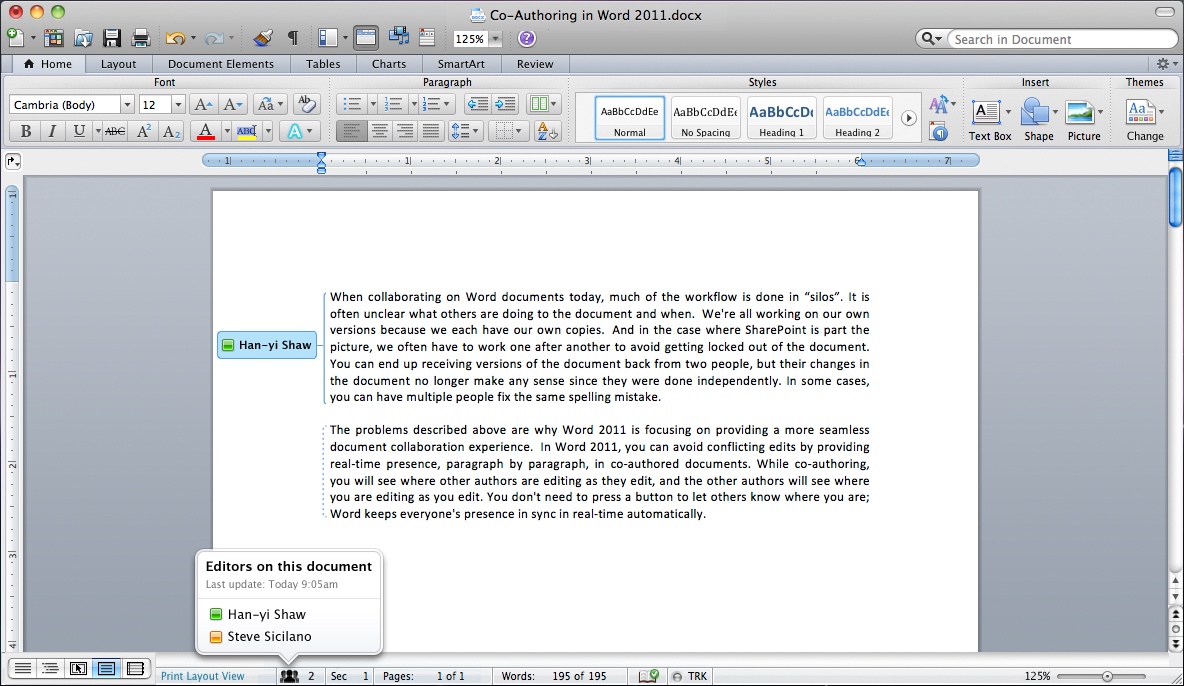Image resolution: width=1184 pixels, height=686 pixels.
Task: Justify the paragraph text
Action: 430,131
